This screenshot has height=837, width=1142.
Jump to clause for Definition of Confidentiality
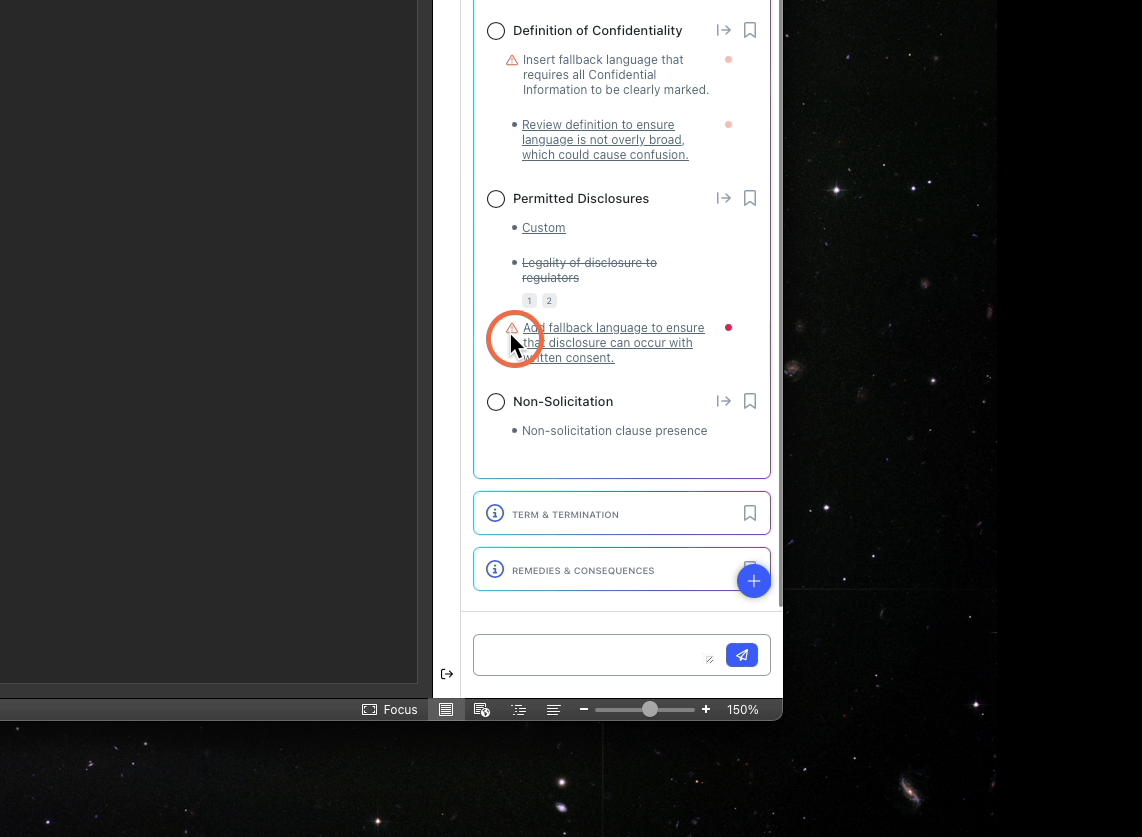[x=723, y=30]
